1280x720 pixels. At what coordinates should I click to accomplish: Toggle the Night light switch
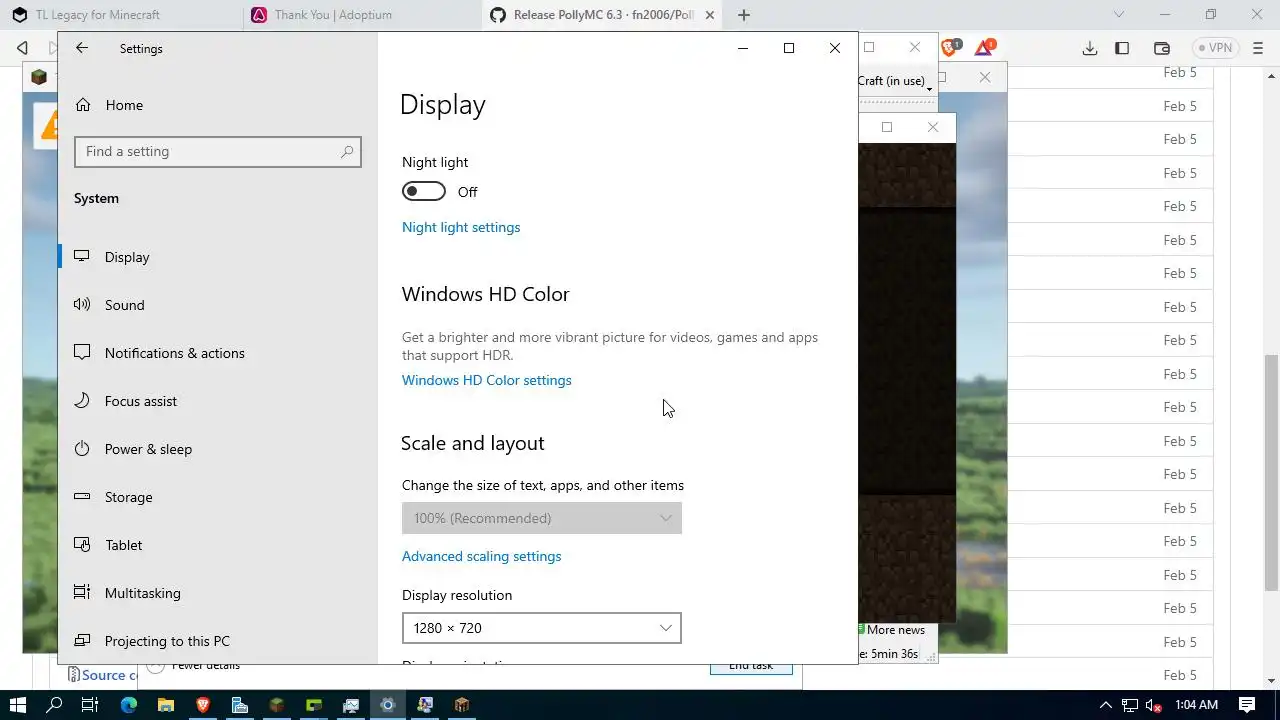click(x=424, y=192)
